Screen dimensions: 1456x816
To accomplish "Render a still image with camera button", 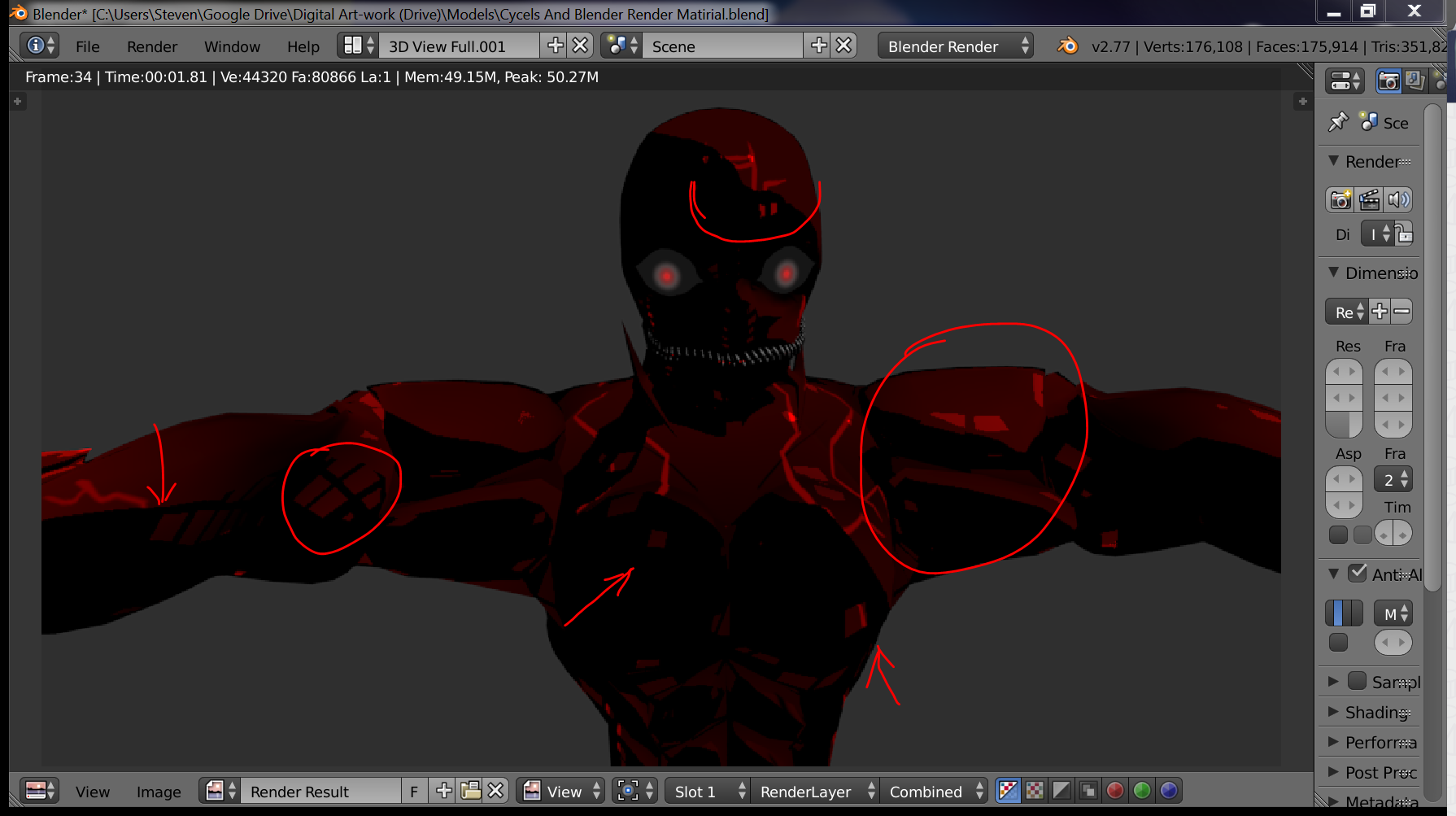I will pos(1340,199).
